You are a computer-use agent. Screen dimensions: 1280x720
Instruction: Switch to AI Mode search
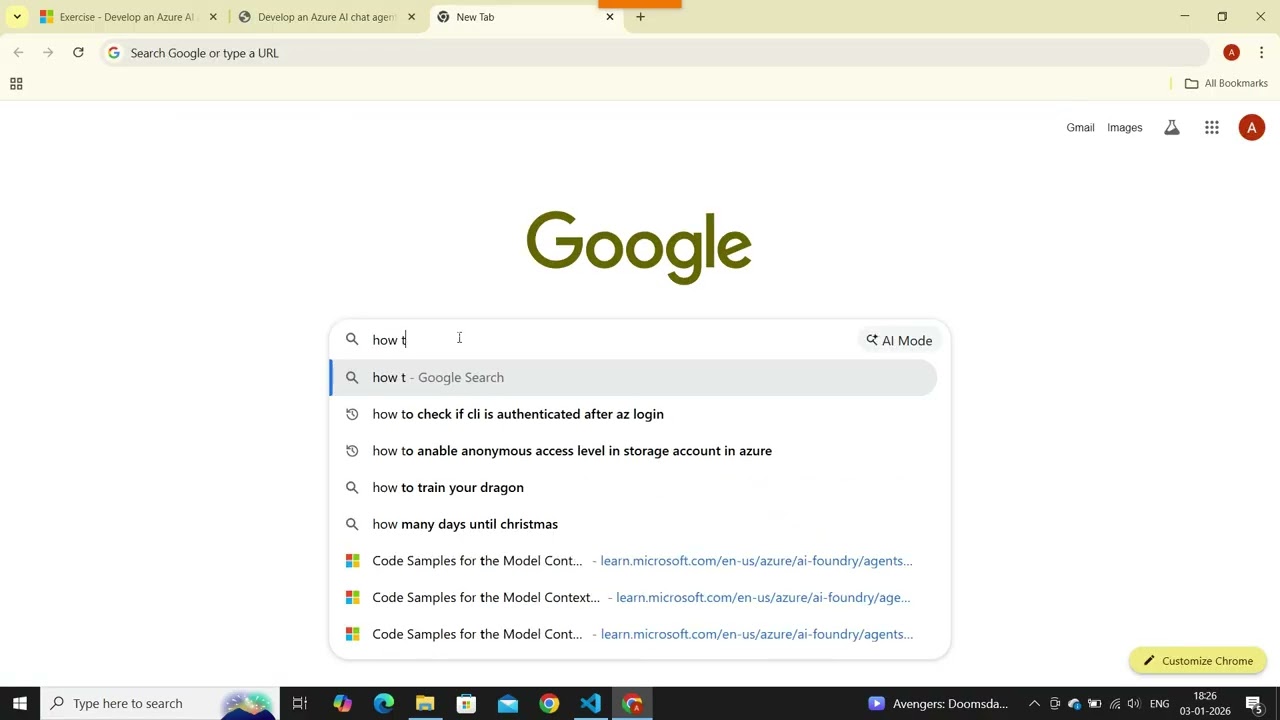899,340
